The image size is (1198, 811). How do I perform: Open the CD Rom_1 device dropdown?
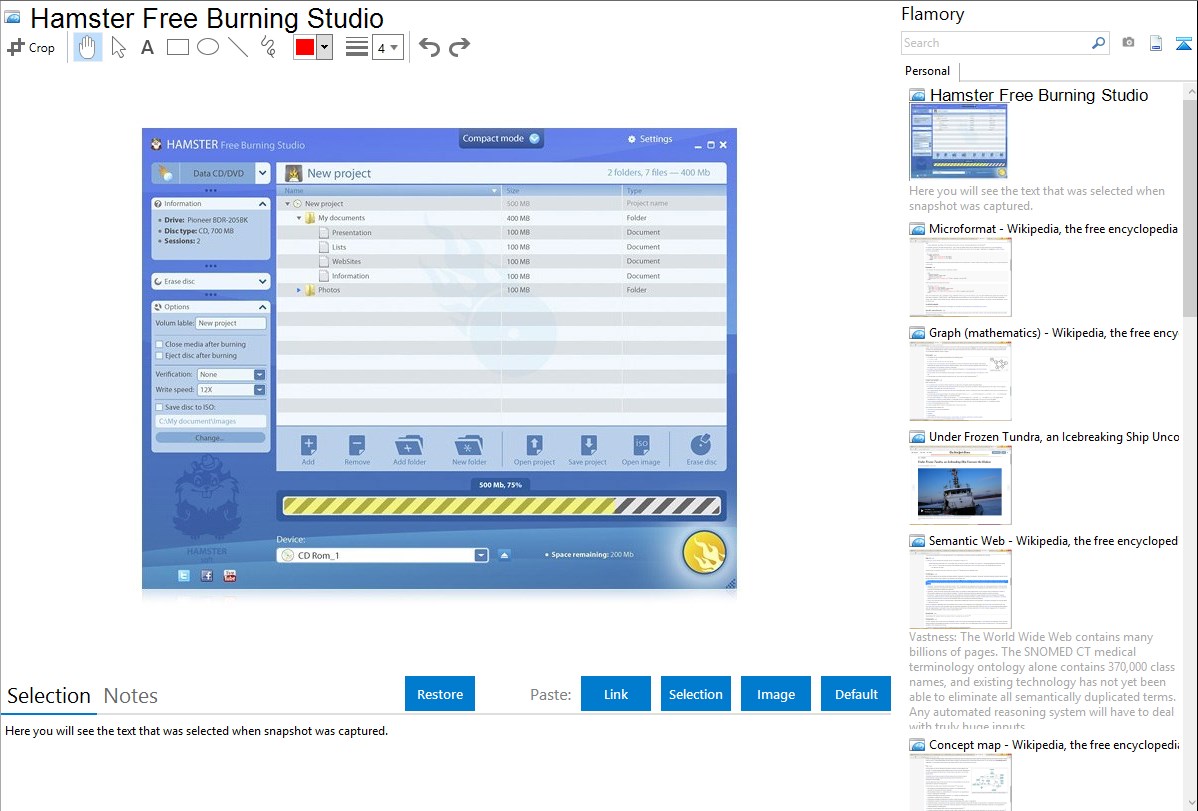[481, 556]
